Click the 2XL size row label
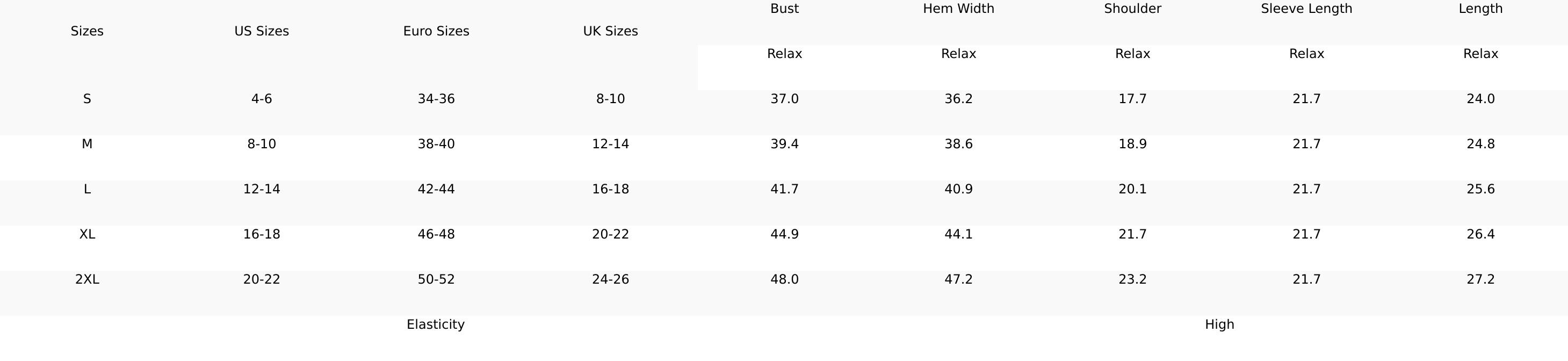Screen dimensions: 1568x361 pyautogui.click(x=87, y=279)
